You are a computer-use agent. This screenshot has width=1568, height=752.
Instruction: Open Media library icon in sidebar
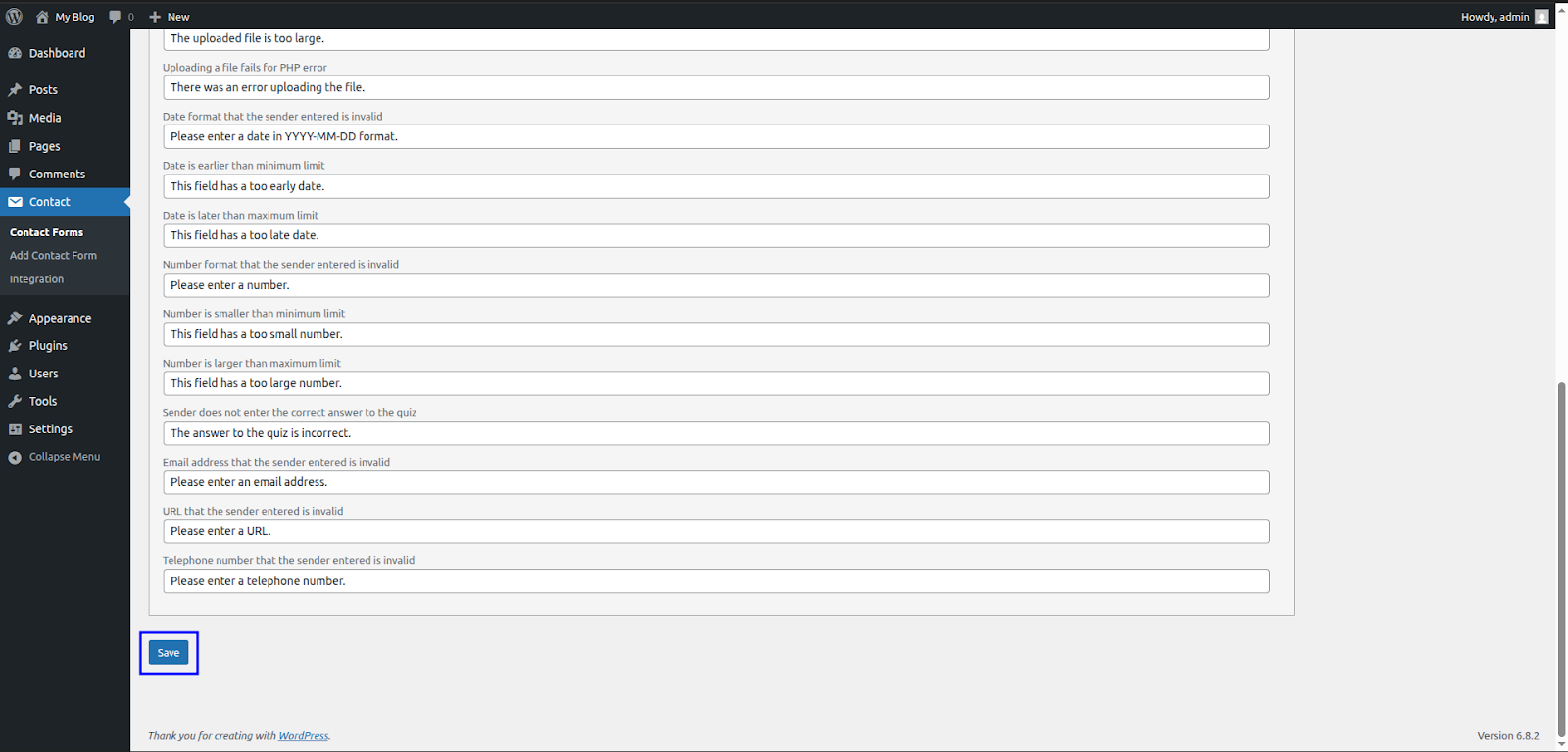coord(15,118)
